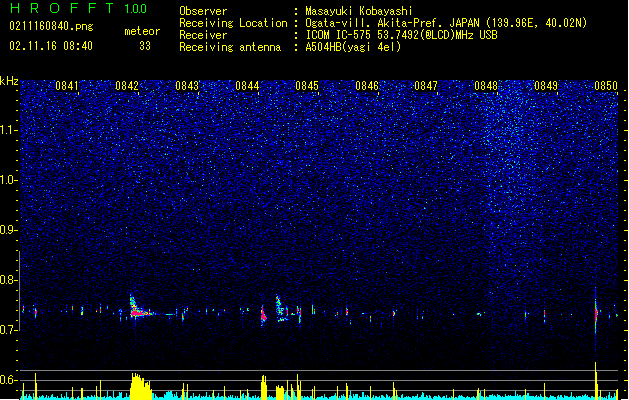Image resolution: width=629 pixels, height=400 pixels.
Task: Click the tallest yellow power spike near 0850
Action: tap(596, 381)
